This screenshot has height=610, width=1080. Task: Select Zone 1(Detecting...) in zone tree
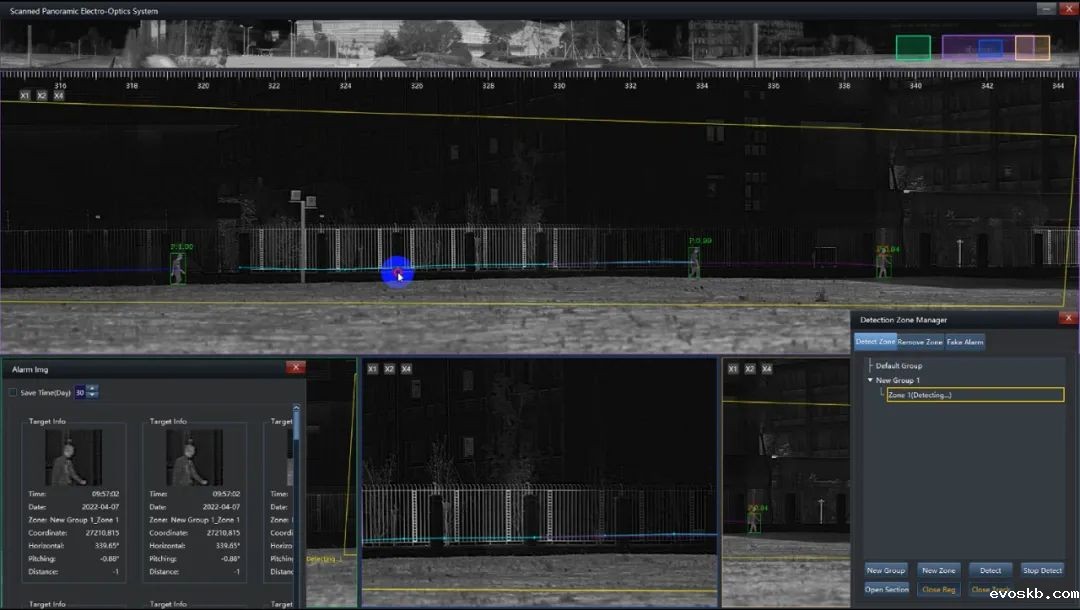975,395
